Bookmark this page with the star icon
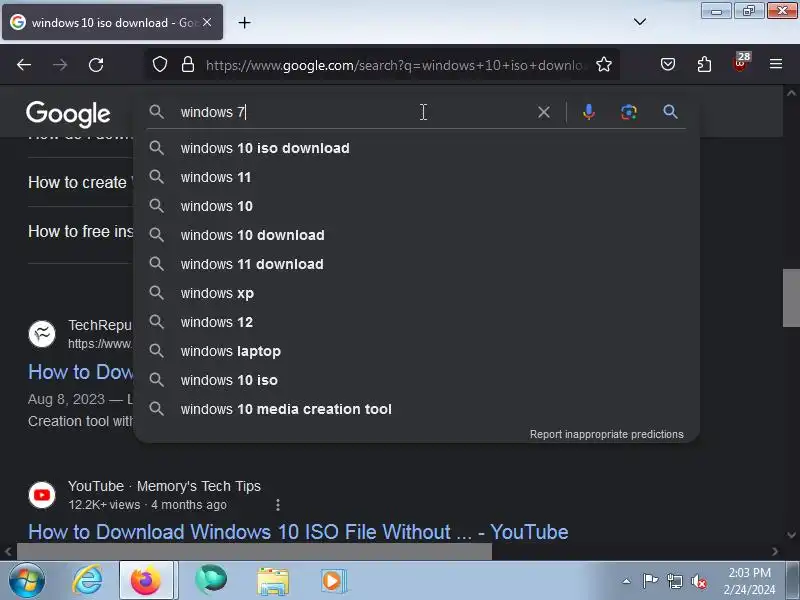The image size is (800, 600). (x=604, y=65)
